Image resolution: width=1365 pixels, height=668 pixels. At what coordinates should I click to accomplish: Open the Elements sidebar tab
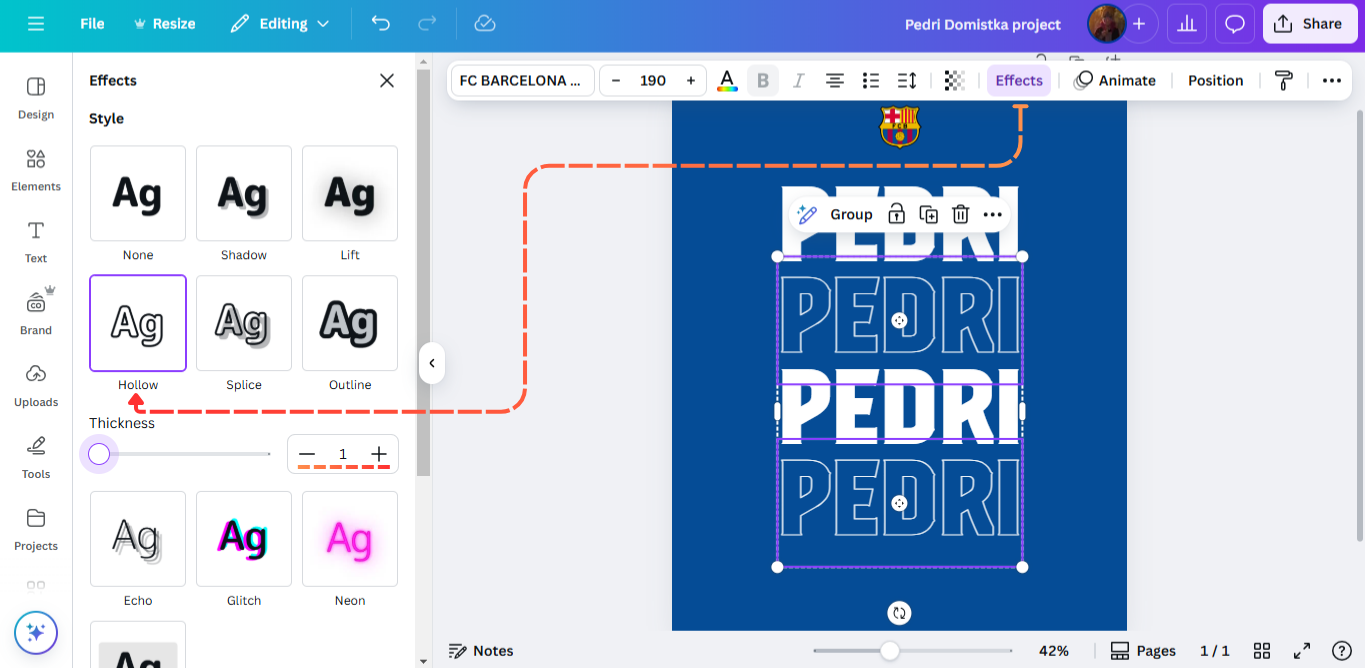36,170
